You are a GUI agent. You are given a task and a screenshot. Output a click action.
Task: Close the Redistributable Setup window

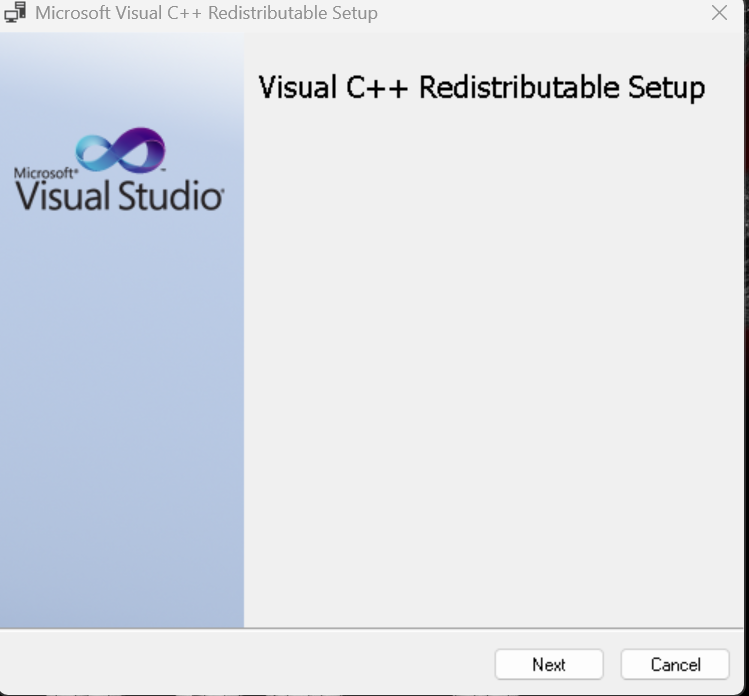[x=719, y=13]
